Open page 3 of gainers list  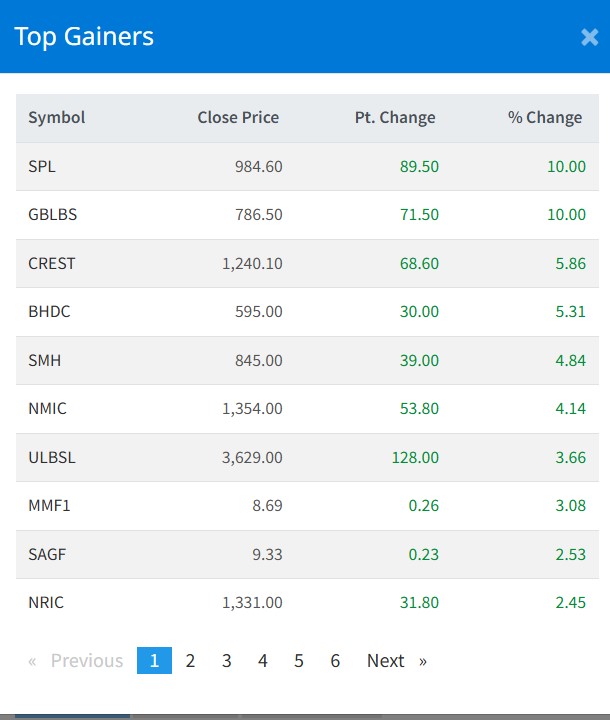227,661
